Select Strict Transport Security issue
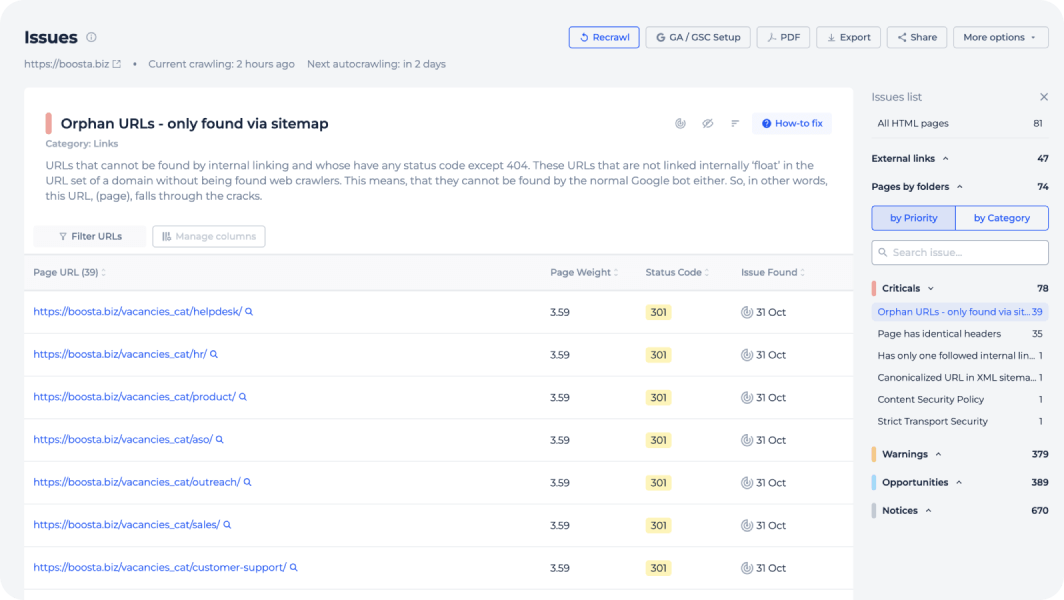This screenshot has width=1064, height=600. [x=960, y=421]
